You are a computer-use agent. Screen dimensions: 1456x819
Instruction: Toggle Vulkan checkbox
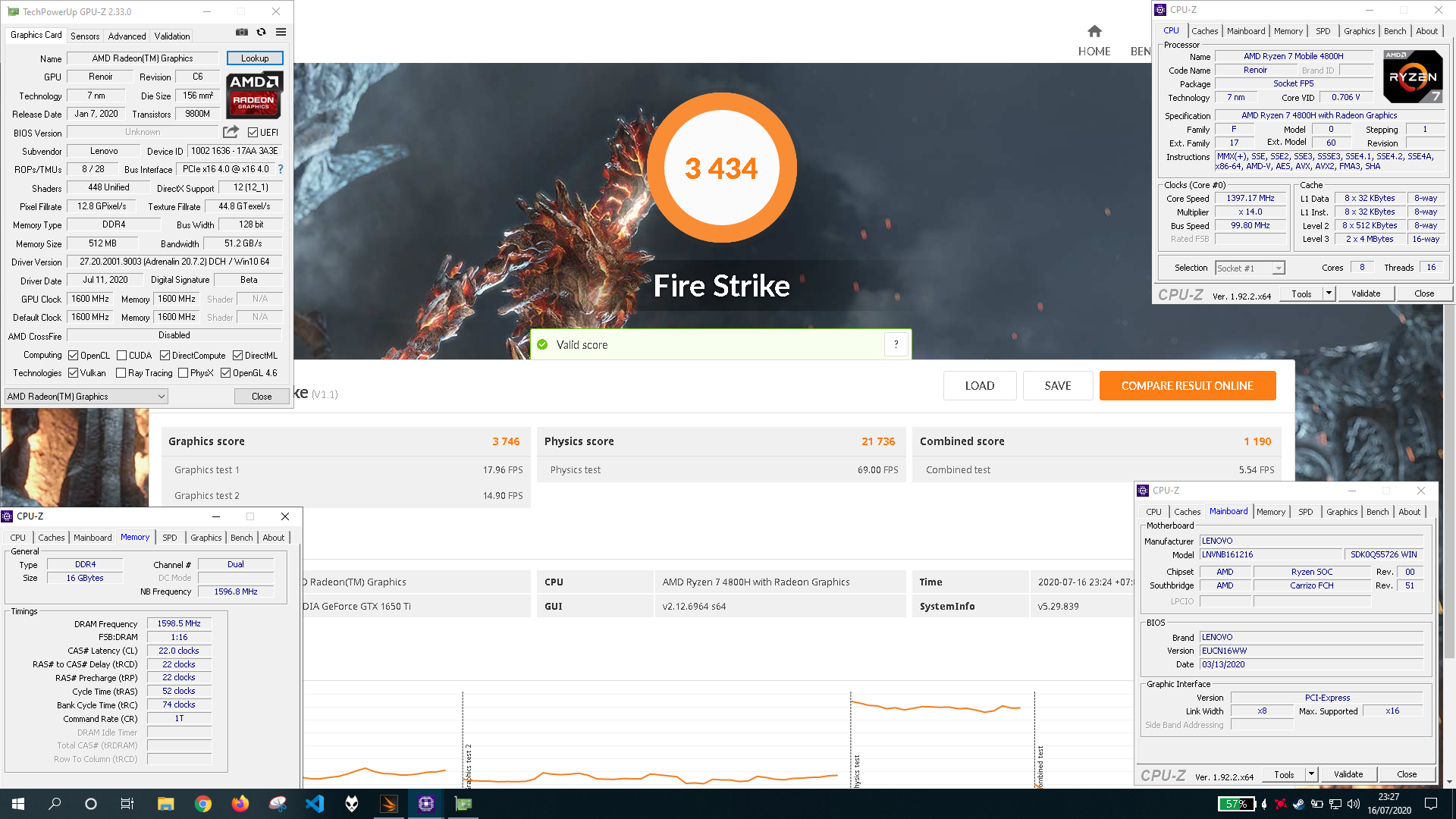74,373
